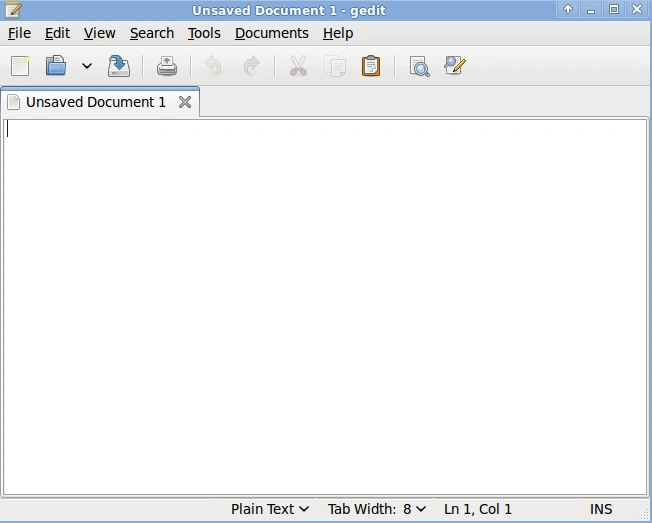Close the Unsaved Document 1 tab
This screenshot has width=652, height=523.
point(185,102)
